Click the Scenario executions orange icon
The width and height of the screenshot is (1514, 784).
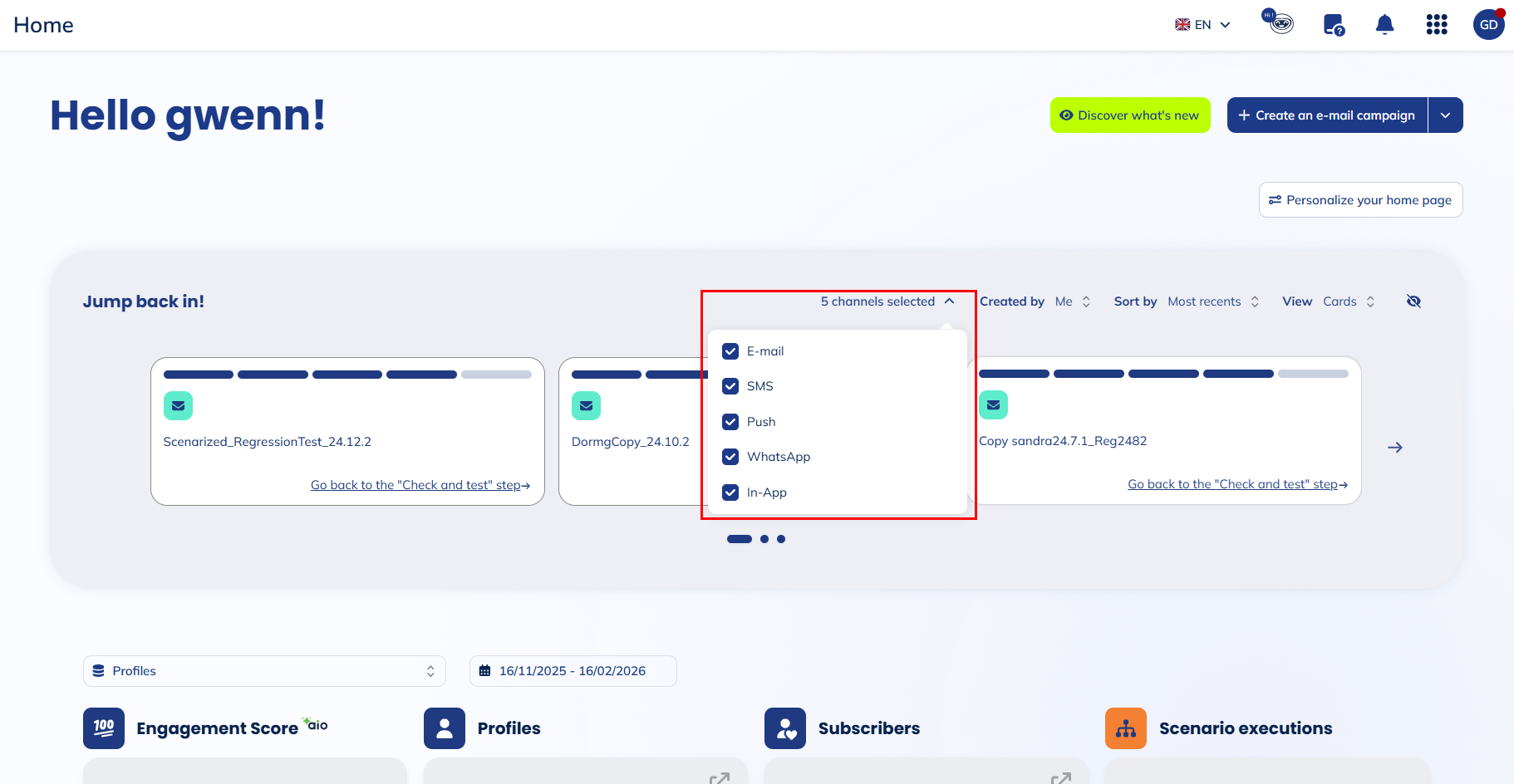[1126, 728]
